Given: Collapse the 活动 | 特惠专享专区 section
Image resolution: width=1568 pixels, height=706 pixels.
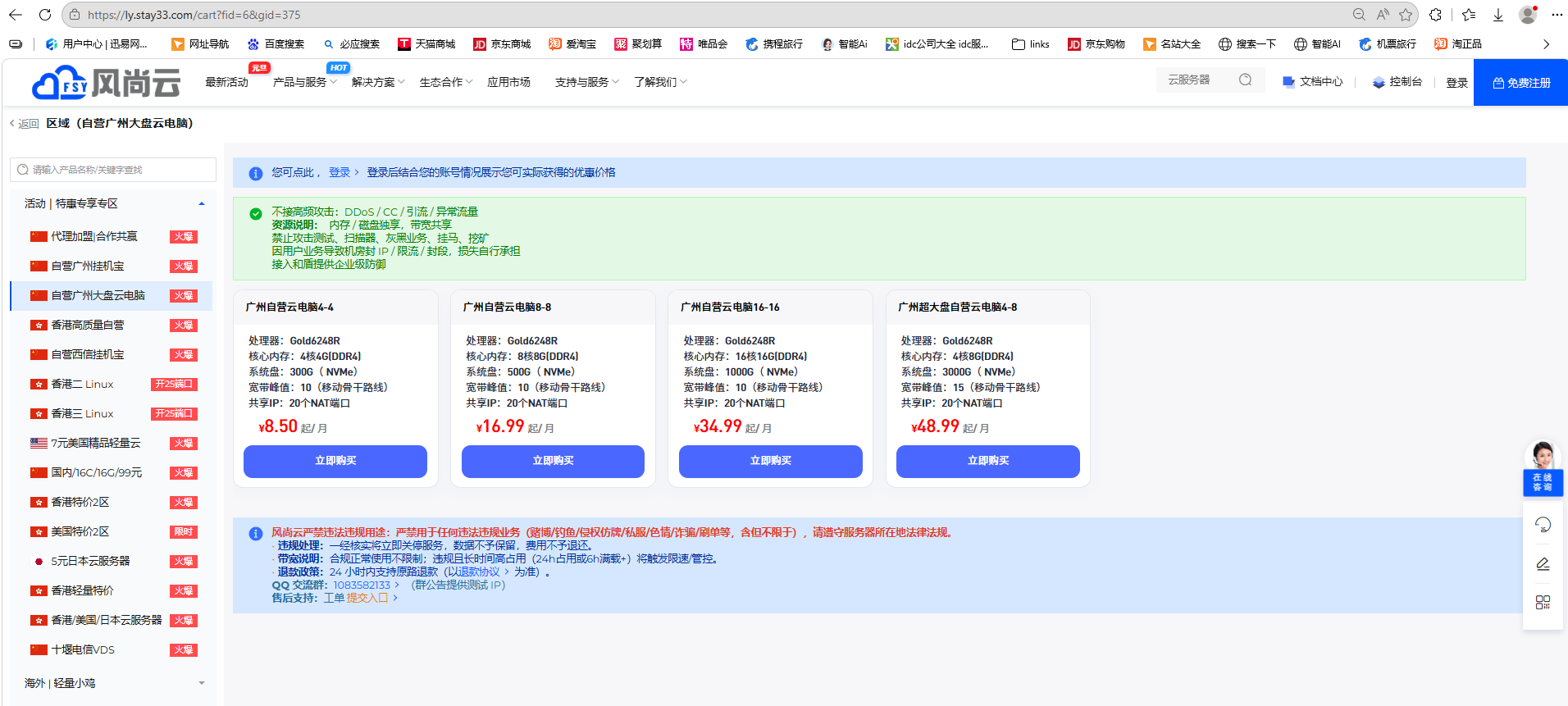Looking at the screenshot, I should click(201, 203).
